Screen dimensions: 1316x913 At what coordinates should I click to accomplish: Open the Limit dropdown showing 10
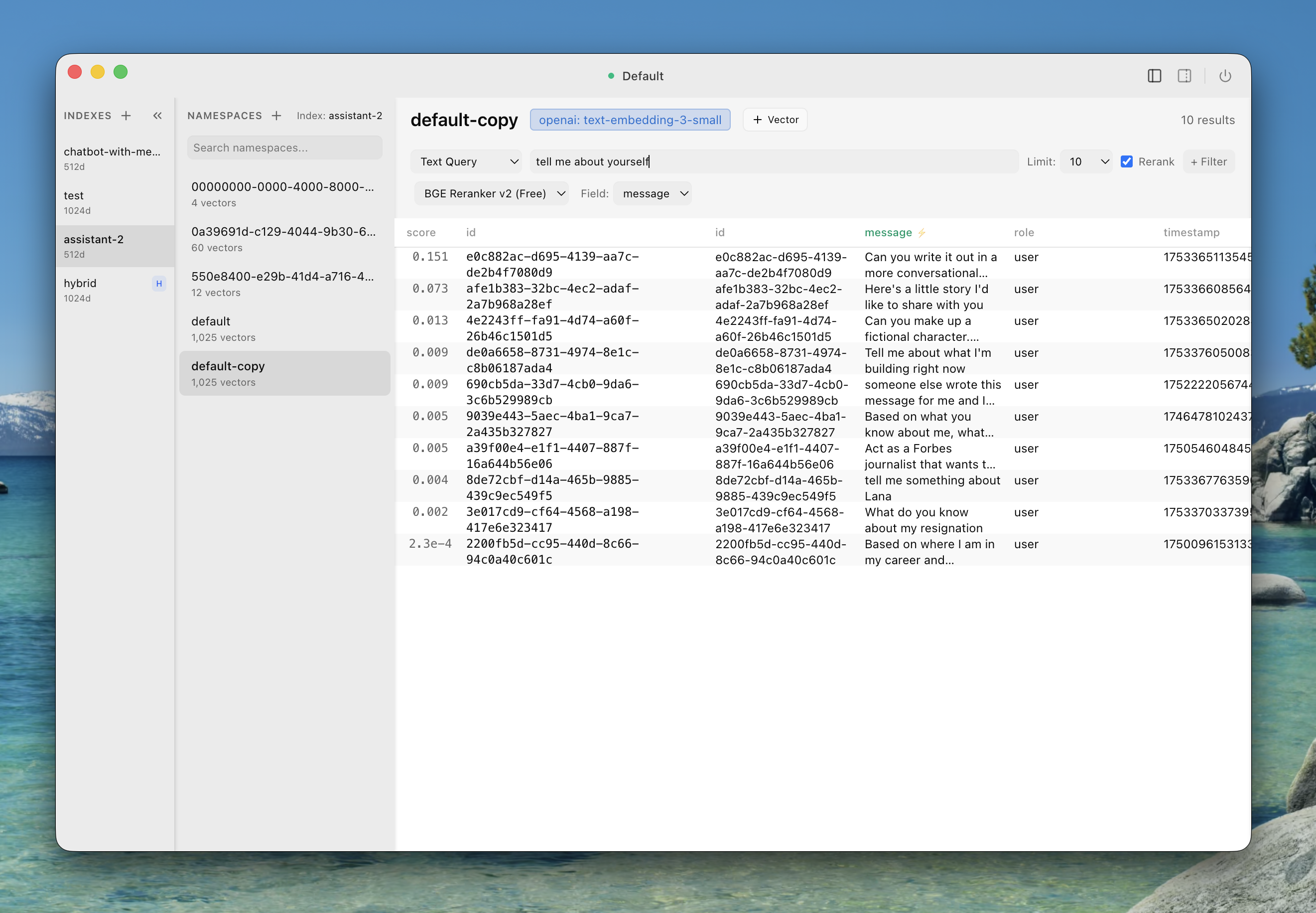tap(1085, 161)
